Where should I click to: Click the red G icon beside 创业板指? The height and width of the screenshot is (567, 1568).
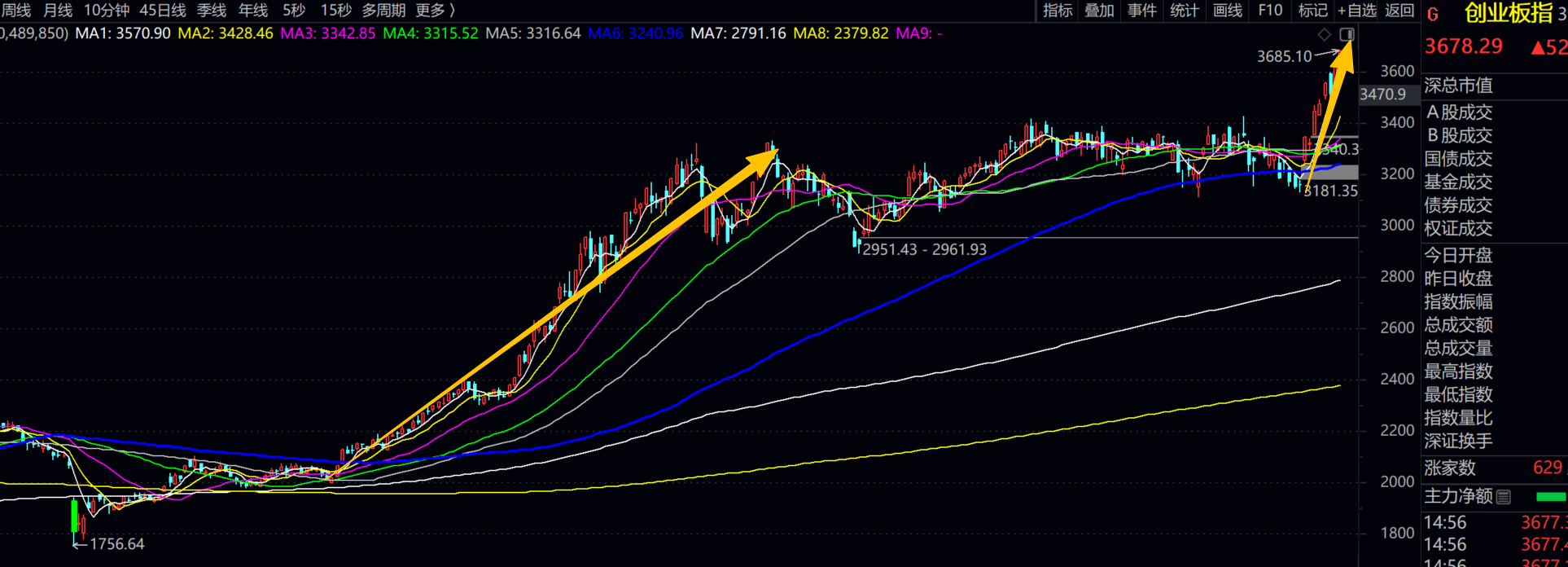coord(1433,15)
